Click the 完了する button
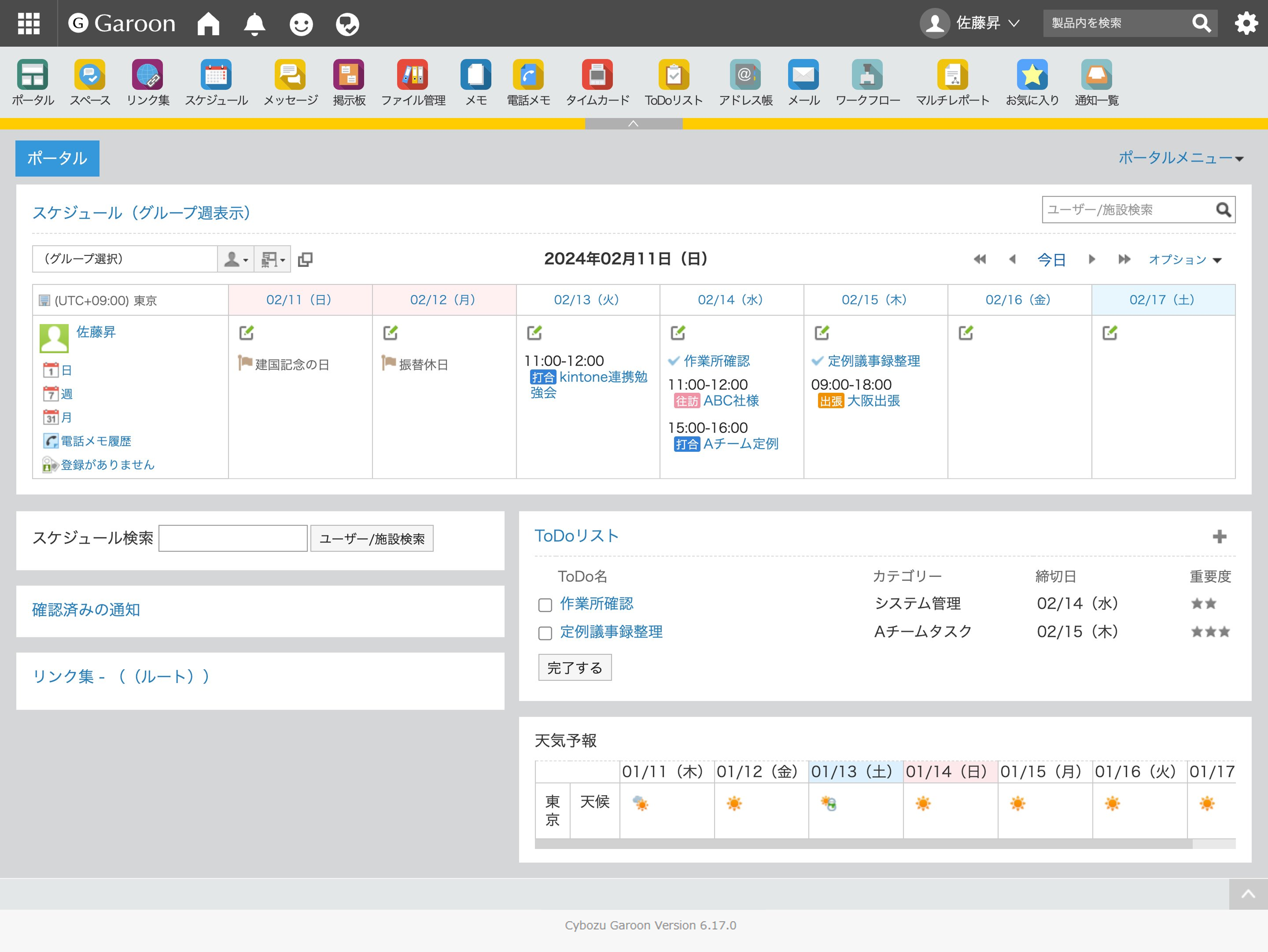The width and height of the screenshot is (1268, 952). (575, 668)
